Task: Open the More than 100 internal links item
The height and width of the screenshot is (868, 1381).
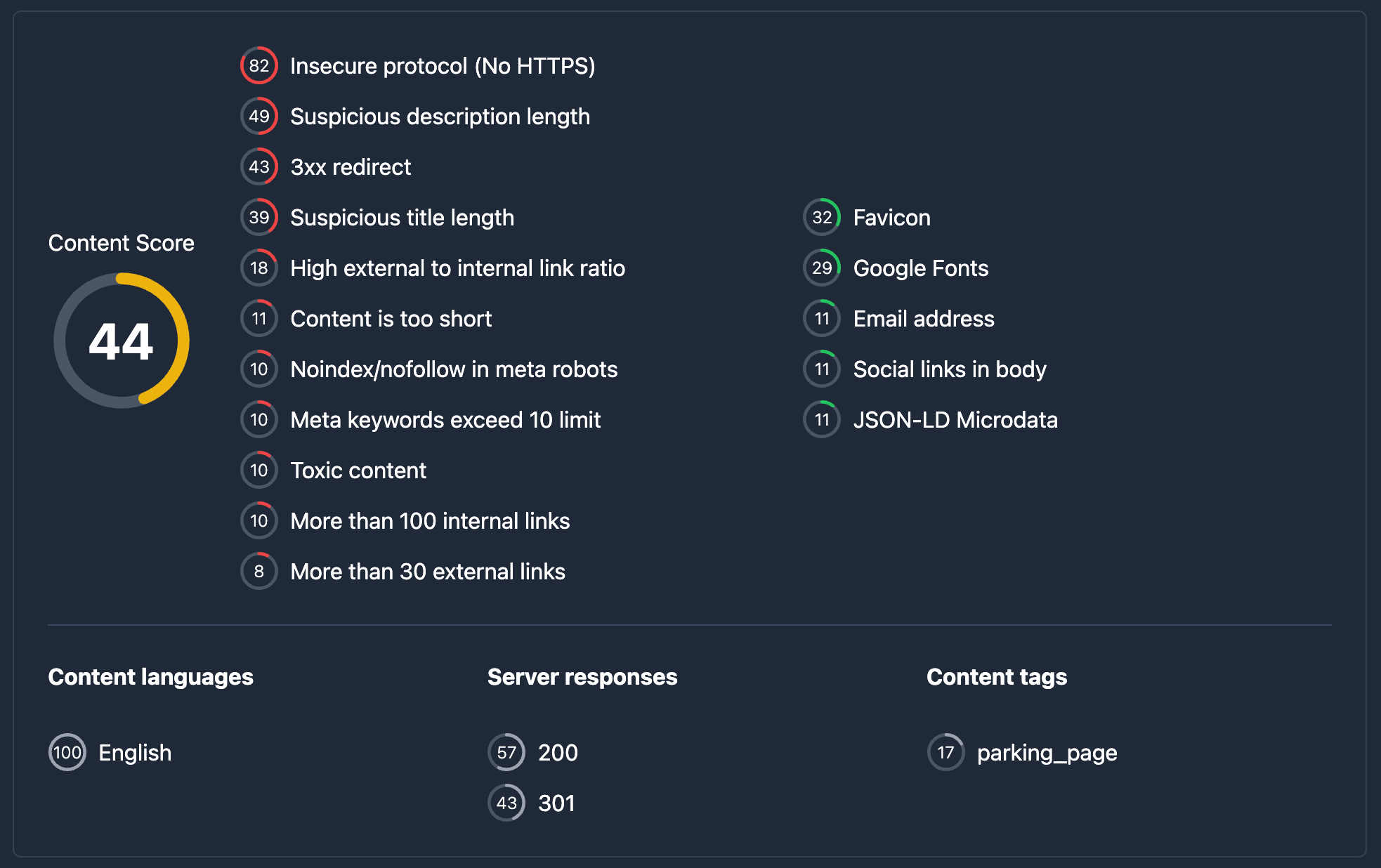Action: 430,520
